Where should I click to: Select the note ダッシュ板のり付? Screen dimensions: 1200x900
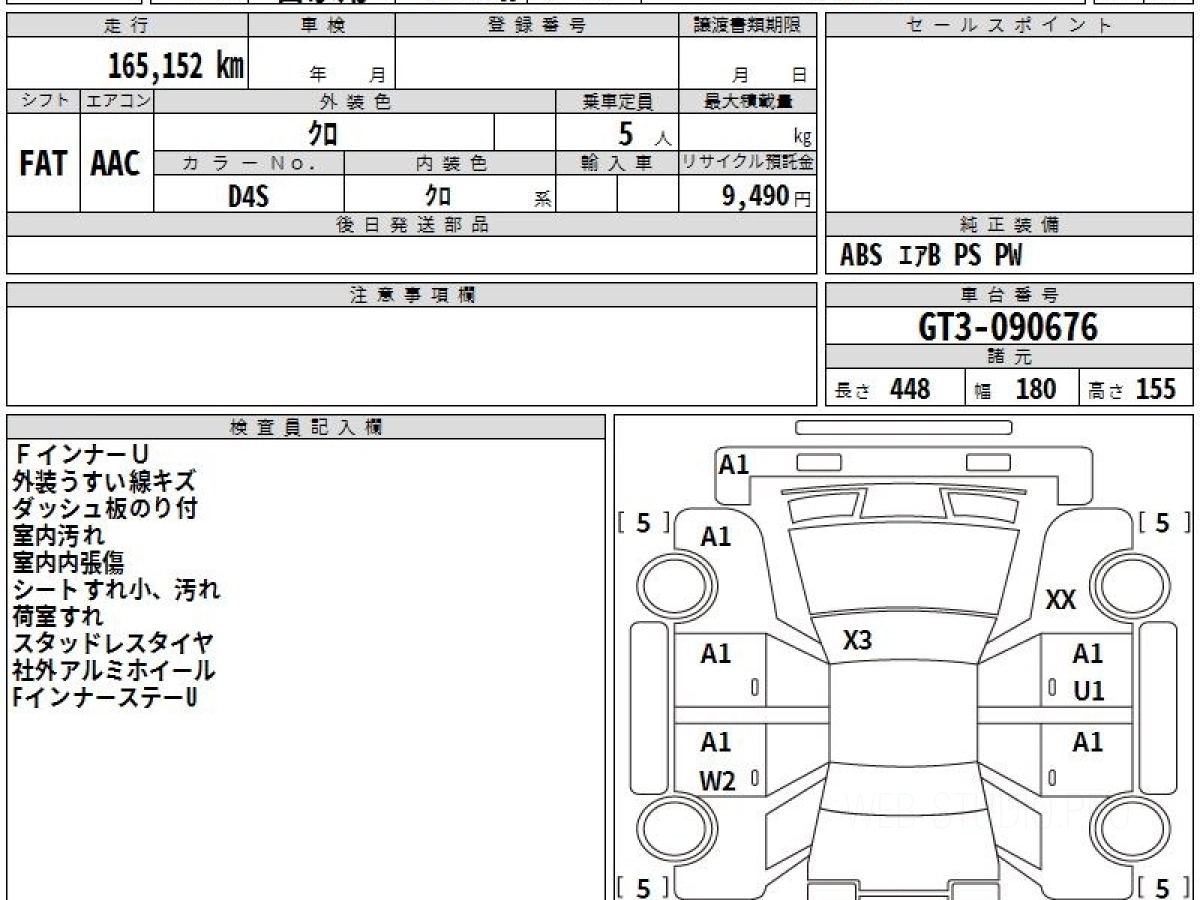pyautogui.click(x=104, y=509)
